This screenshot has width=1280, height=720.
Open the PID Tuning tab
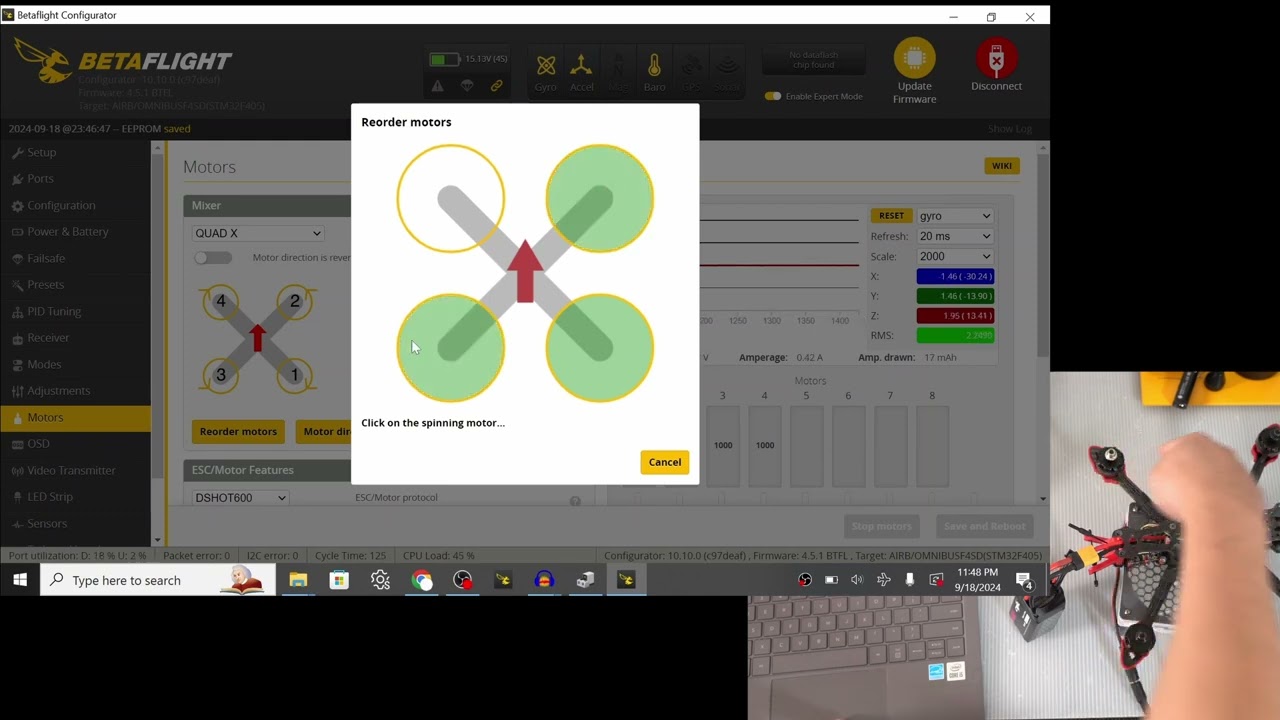coord(75,311)
